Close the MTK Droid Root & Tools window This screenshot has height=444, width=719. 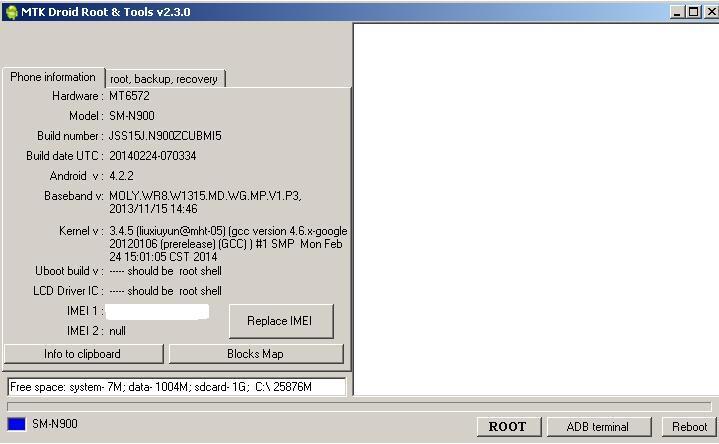(x=709, y=12)
